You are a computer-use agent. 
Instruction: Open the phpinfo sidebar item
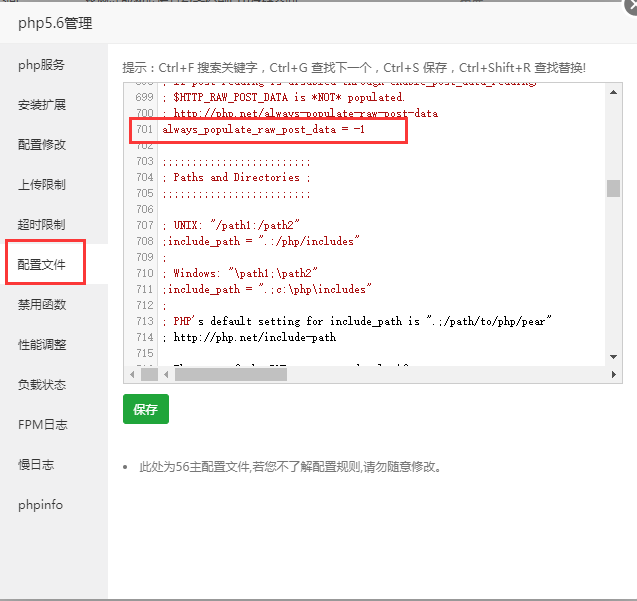point(40,505)
